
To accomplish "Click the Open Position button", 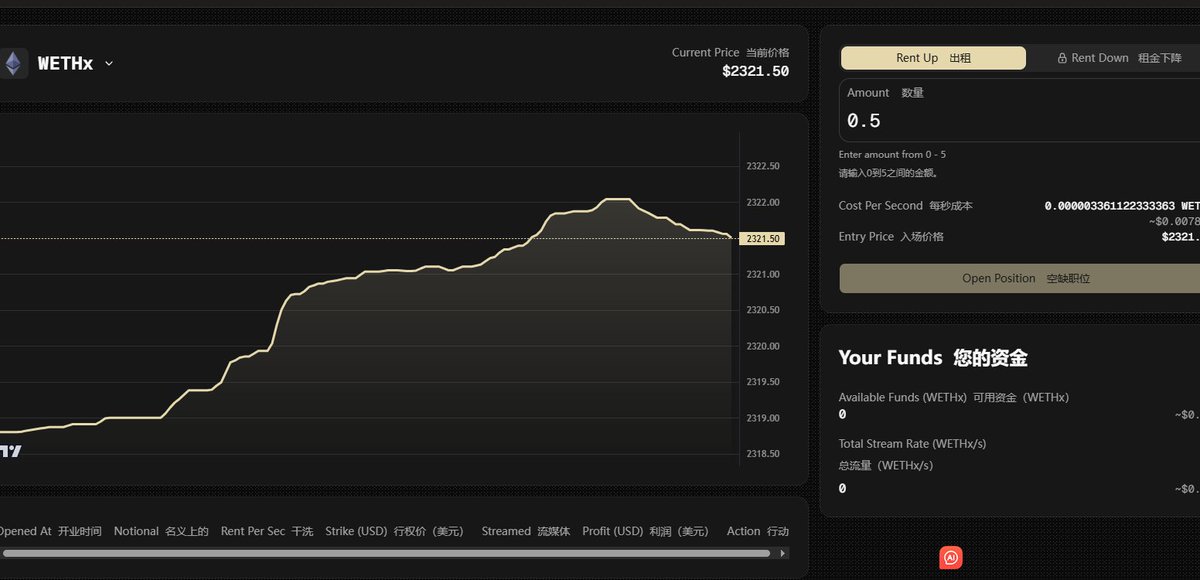I will tap(1019, 278).
